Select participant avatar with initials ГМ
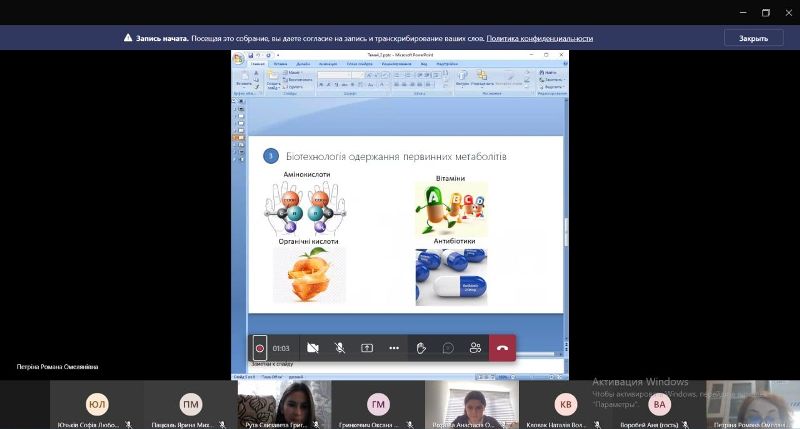Screen dimensions: 800x429 point(378,404)
